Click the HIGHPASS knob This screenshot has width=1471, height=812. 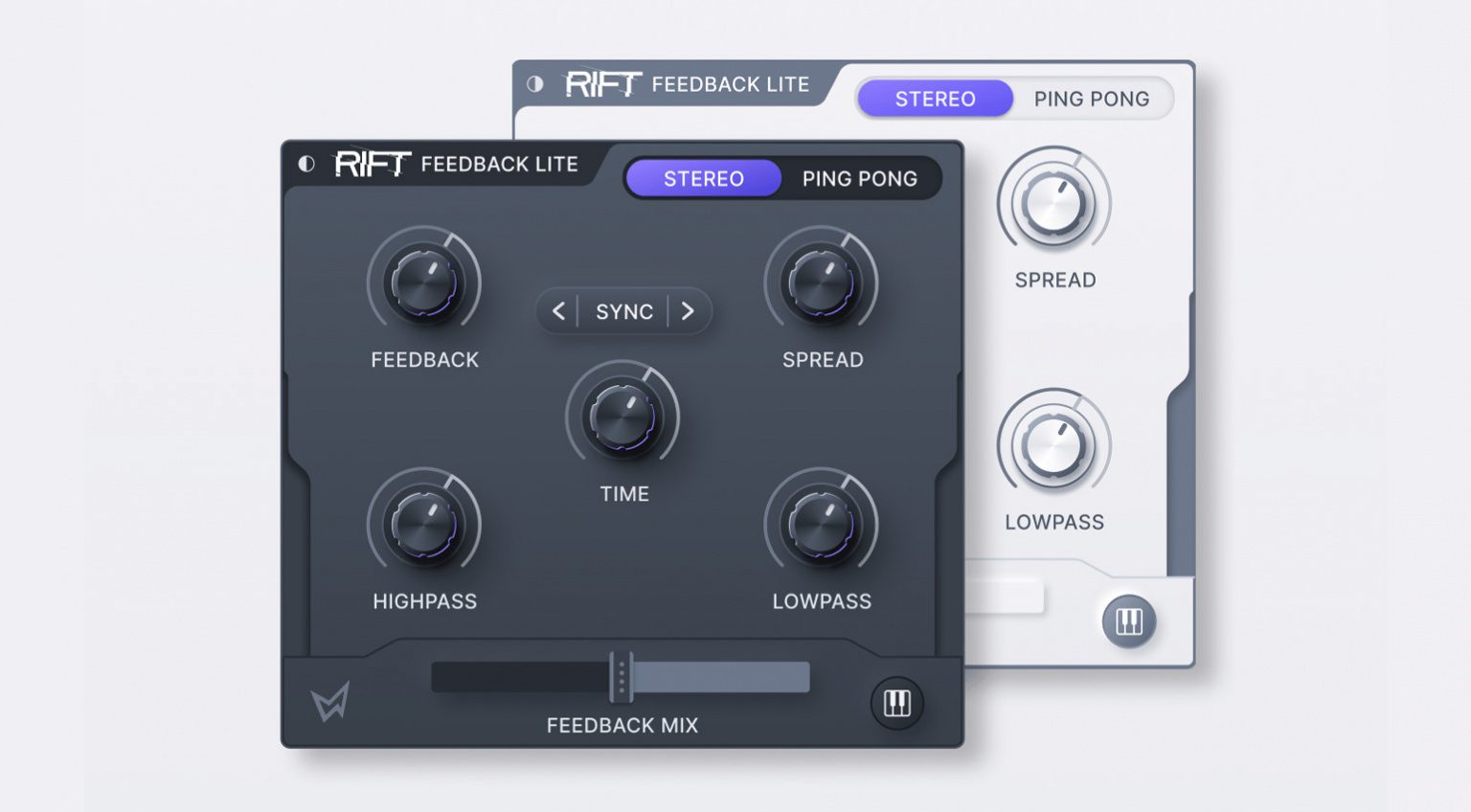(424, 525)
